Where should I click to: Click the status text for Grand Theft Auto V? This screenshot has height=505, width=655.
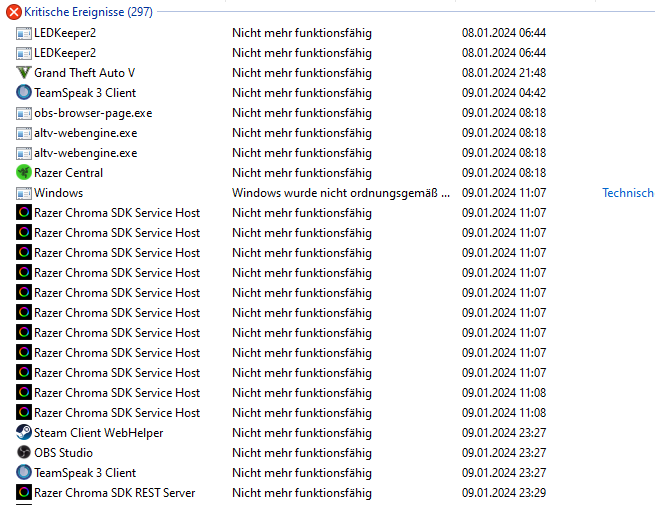click(302, 73)
